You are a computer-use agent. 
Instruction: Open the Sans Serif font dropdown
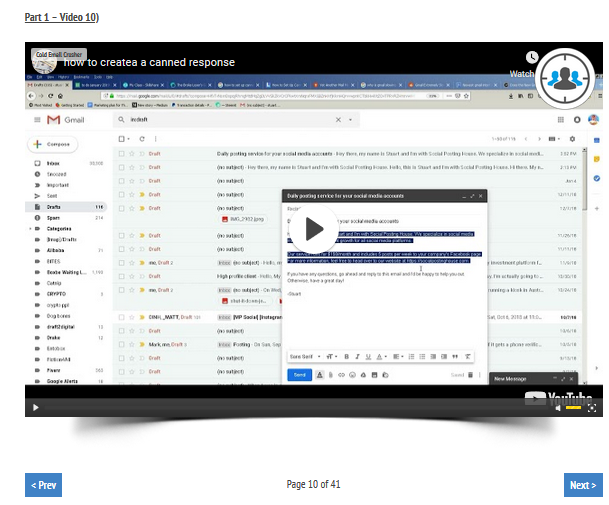point(305,357)
